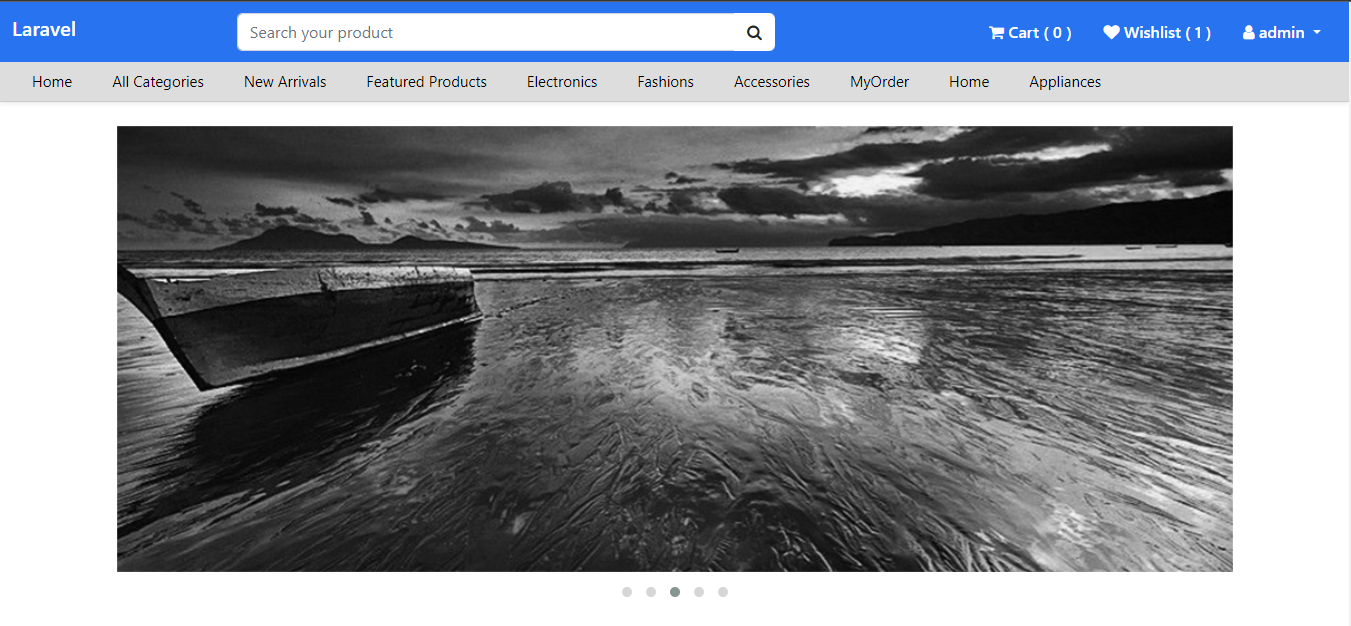
Task: Click the user icon beside admin
Action: [x=1248, y=31]
